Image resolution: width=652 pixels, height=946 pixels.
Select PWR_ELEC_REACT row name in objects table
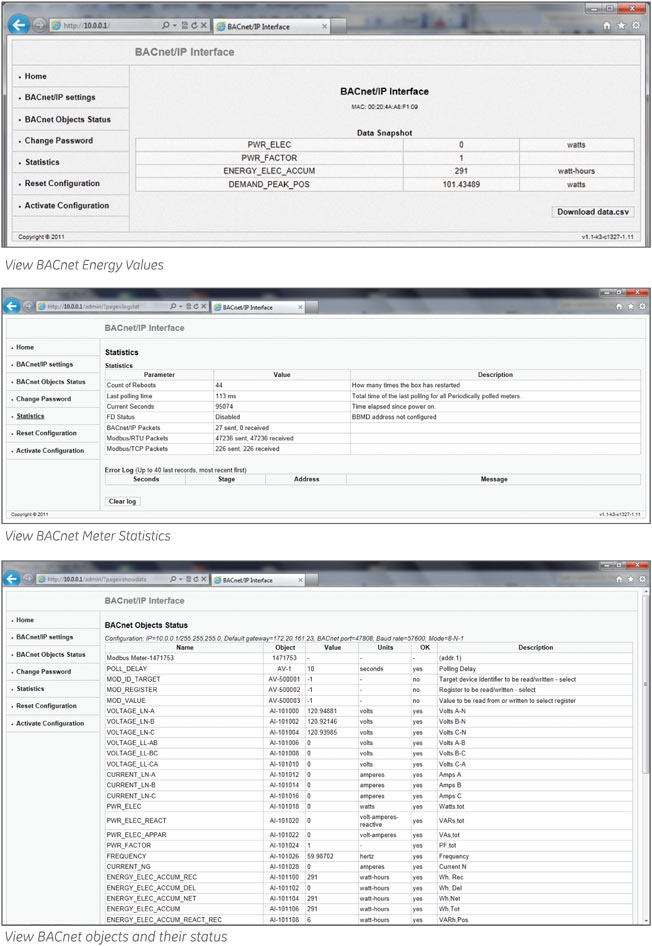(136, 821)
